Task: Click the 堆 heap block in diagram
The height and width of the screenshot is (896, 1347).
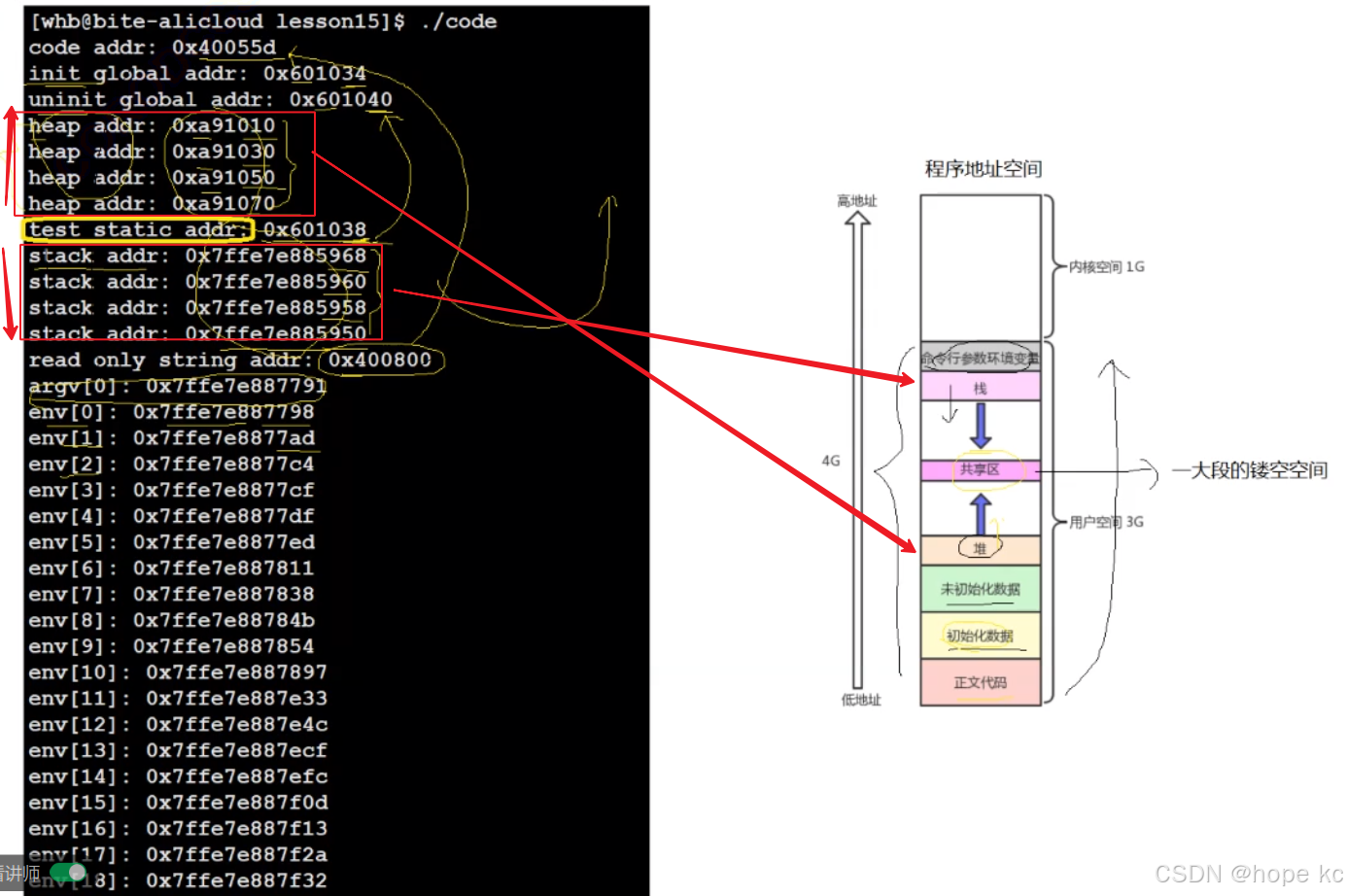Action: [981, 550]
